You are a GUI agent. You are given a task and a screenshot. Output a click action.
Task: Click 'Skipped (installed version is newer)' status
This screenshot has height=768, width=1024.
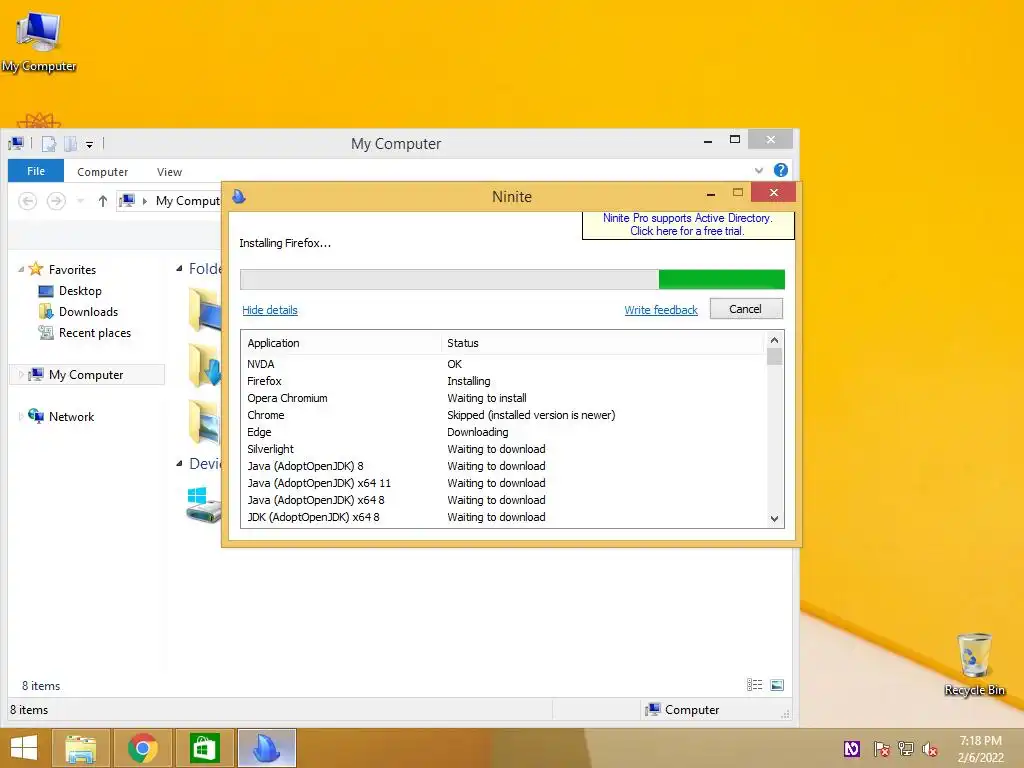pyautogui.click(x=531, y=415)
